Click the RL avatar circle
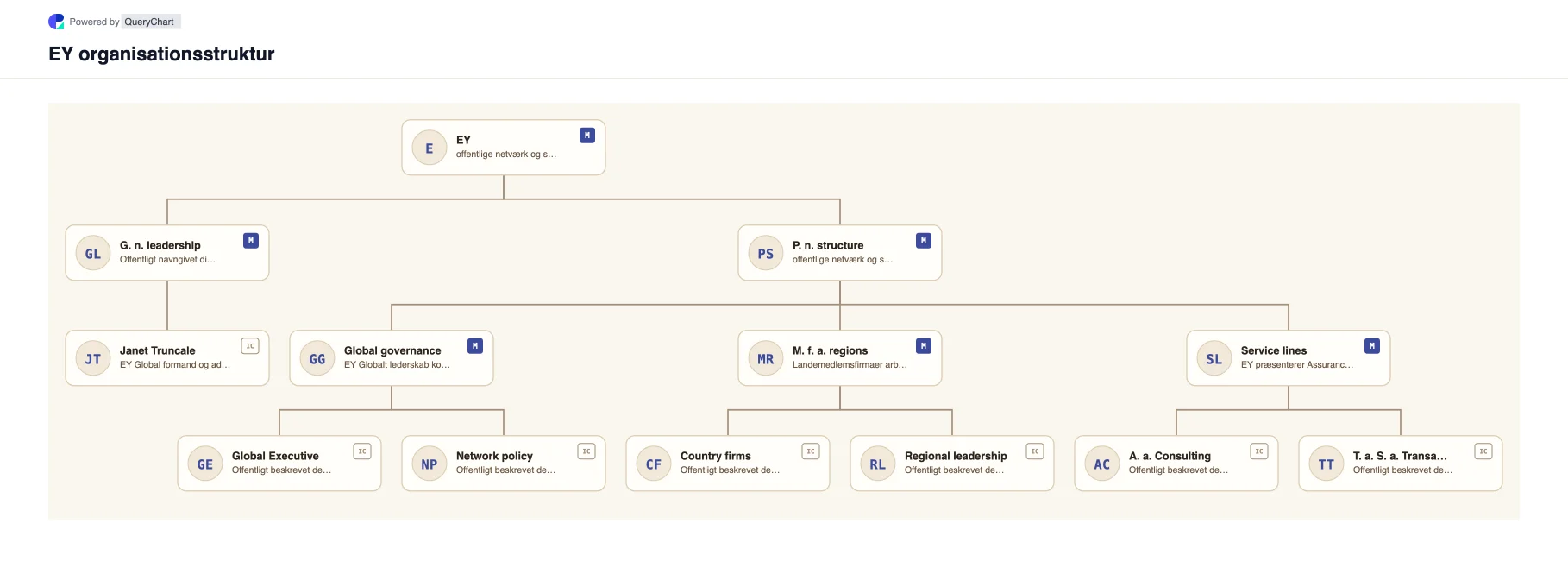The height and width of the screenshot is (568, 1568). 878,464
